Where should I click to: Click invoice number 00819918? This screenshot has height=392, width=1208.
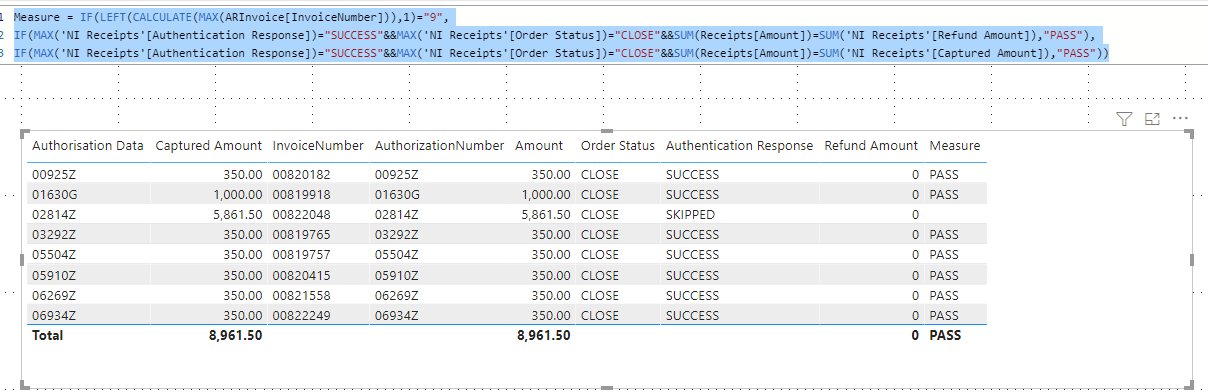(301, 195)
